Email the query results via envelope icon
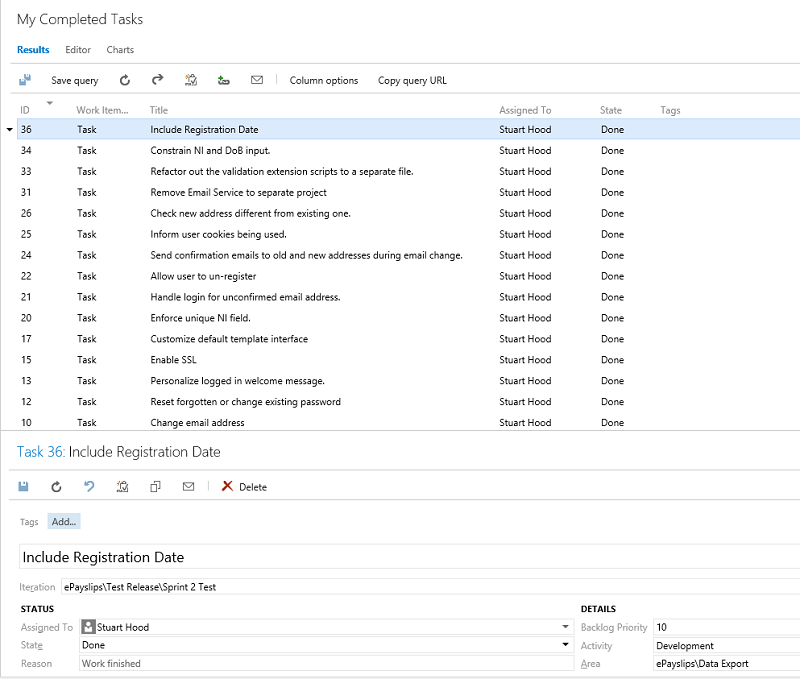Image resolution: width=800 pixels, height=679 pixels. tap(257, 80)
